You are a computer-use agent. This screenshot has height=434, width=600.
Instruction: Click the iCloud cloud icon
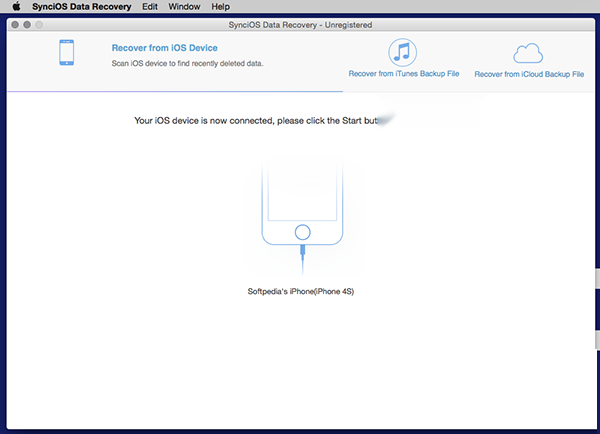(x=528, y=53)
